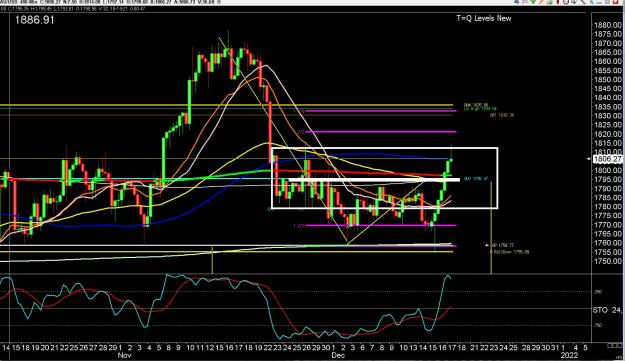
Task: Click the Dec month label
Action: point(338,355)
